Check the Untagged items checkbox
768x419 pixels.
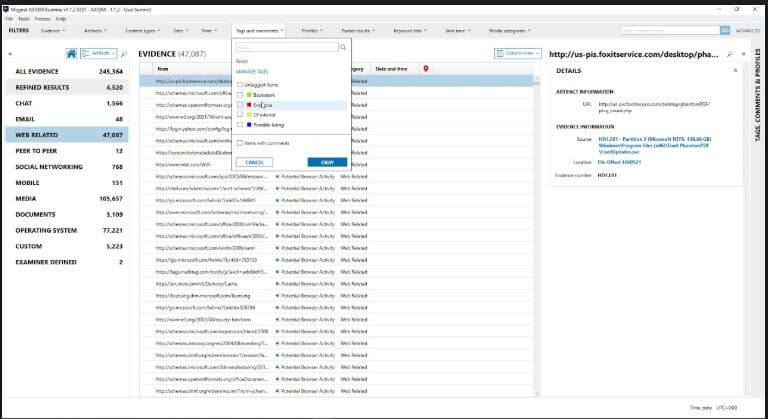(240, 85)
